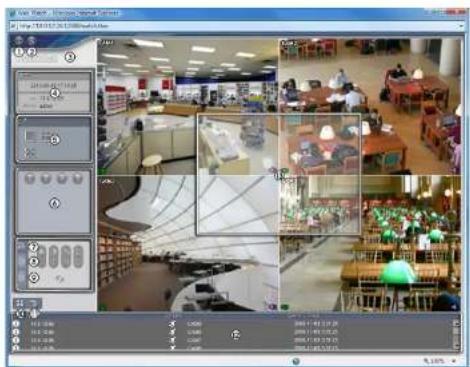Click the right round icon in blue header
This screenshot has height=367, width=470.
(x=31, y=41)
